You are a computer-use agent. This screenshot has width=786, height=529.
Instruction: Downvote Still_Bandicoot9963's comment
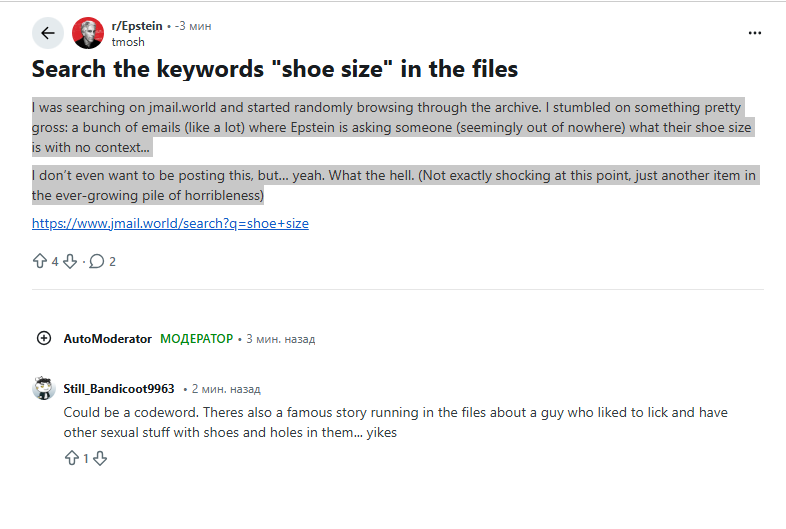[99, 458]
